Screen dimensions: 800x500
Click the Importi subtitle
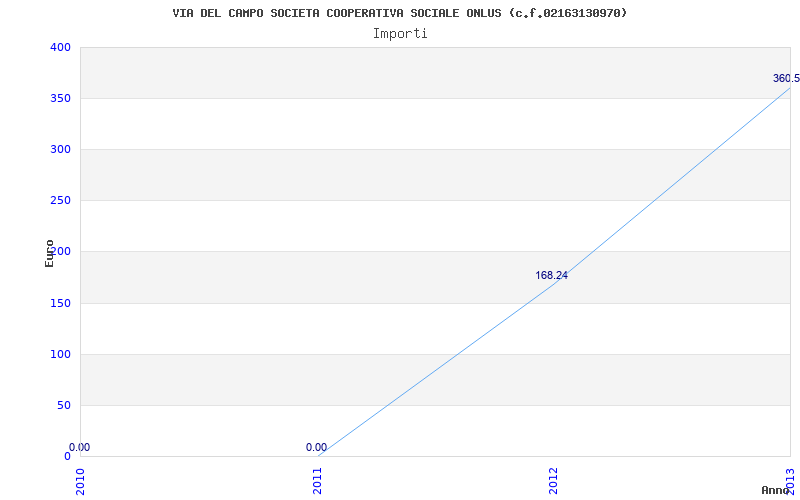pyautogui.click(x=400, y=34)
